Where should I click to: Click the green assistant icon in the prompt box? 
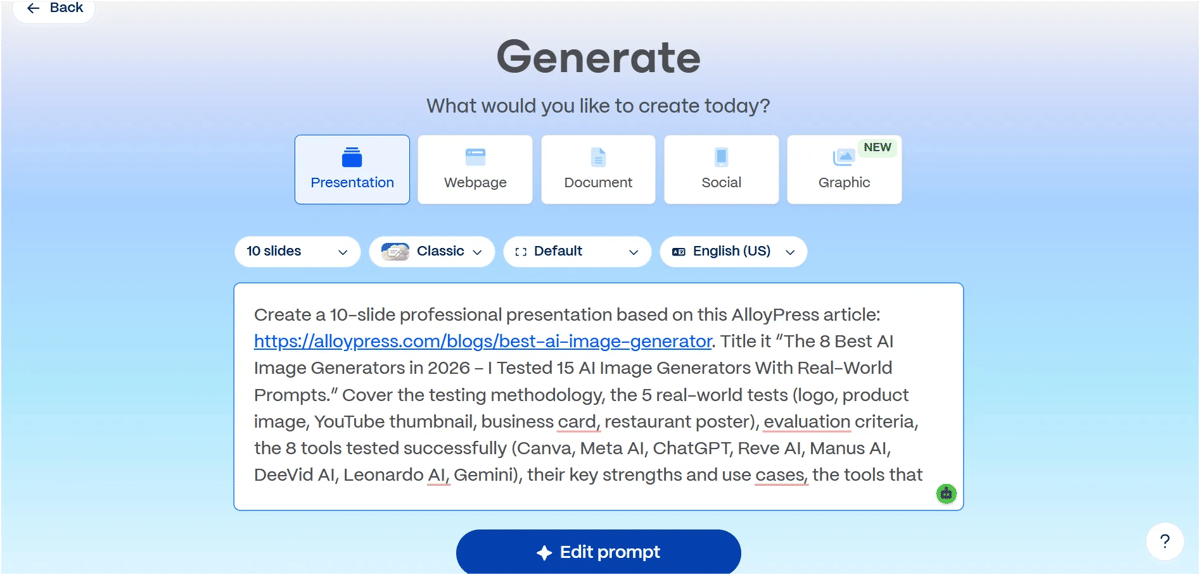click(x=946, y=493)
